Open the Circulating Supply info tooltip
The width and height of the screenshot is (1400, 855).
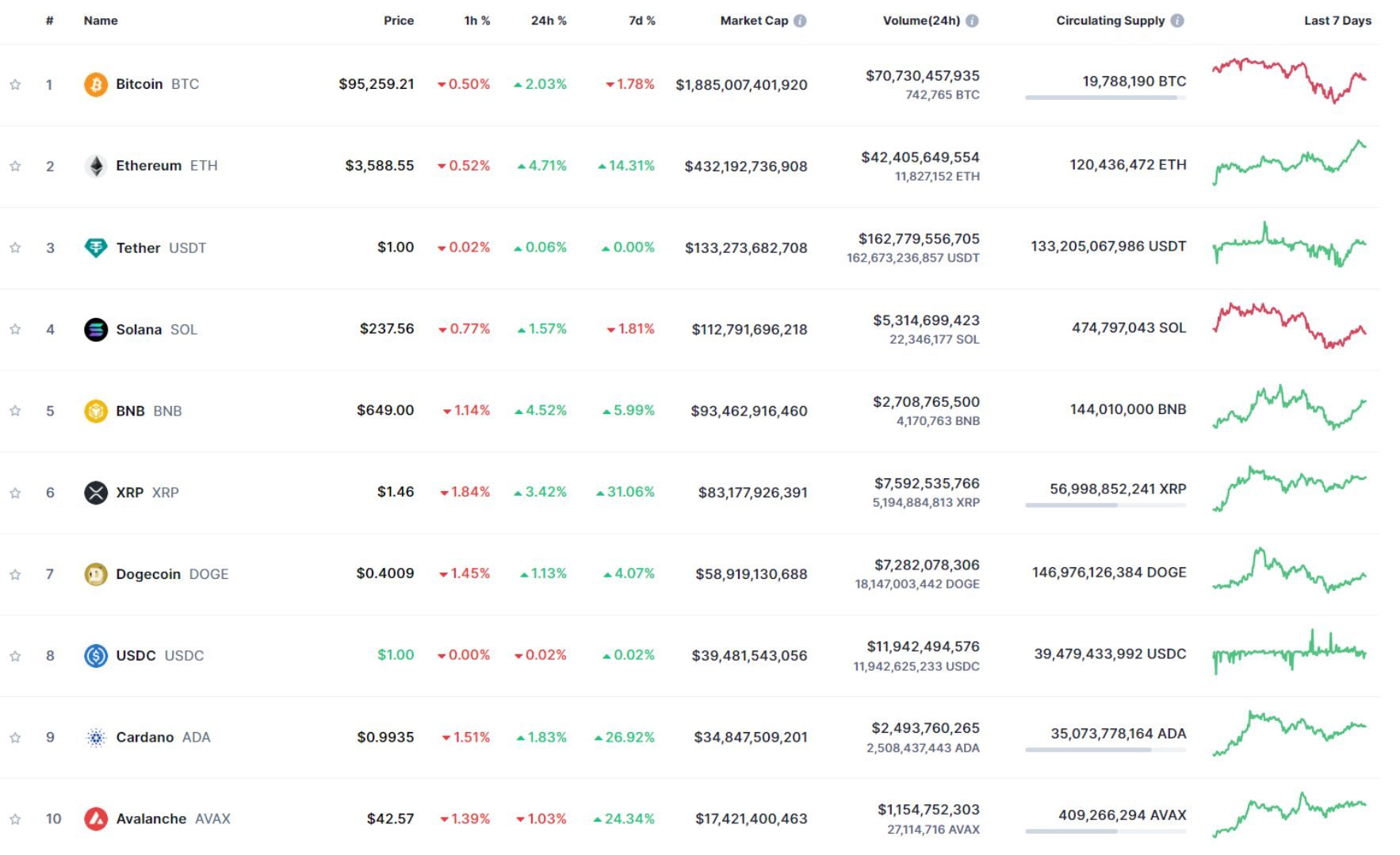click(x=1179, y=21)
